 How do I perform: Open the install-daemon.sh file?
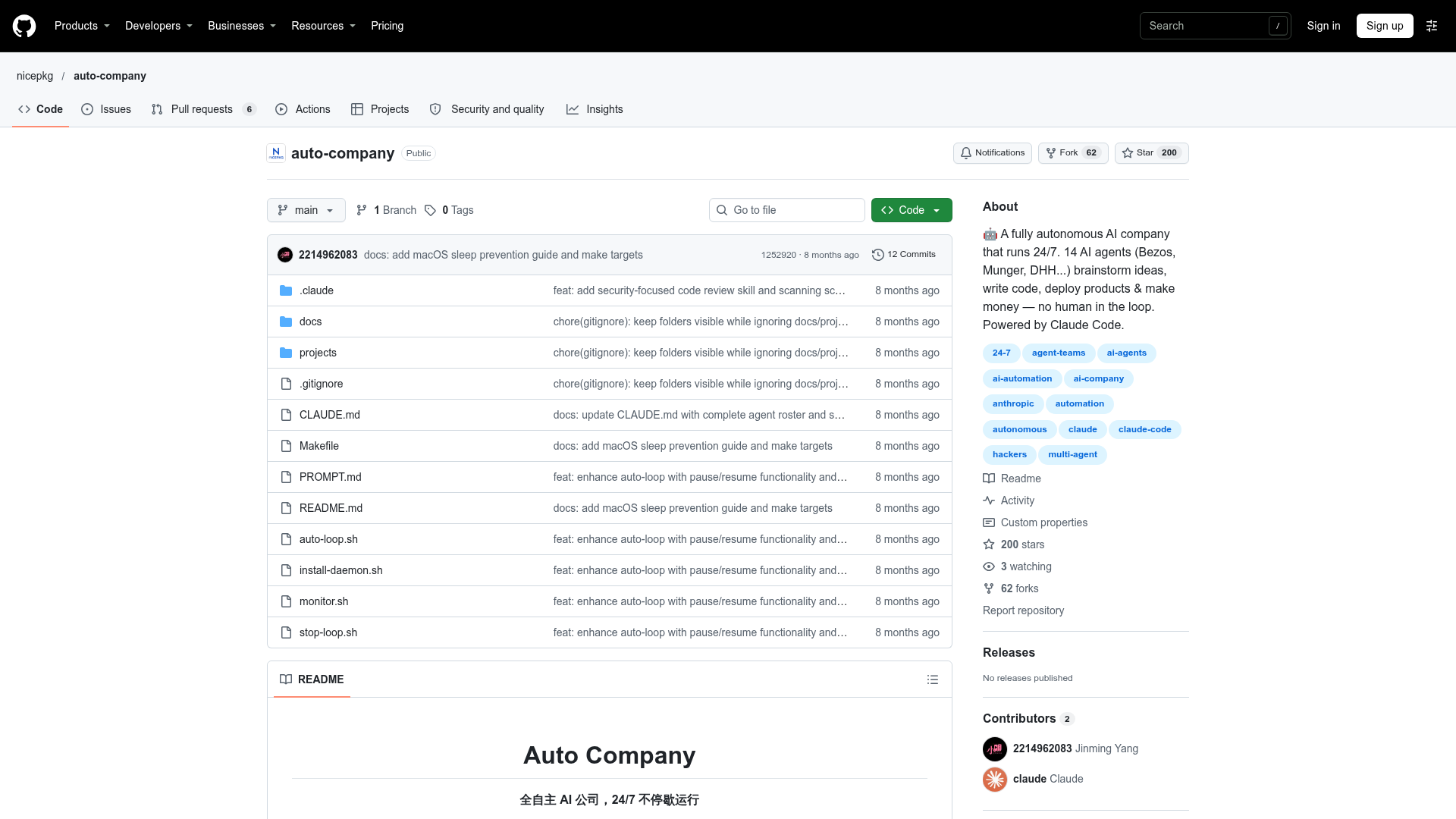(x=340, y=570)
